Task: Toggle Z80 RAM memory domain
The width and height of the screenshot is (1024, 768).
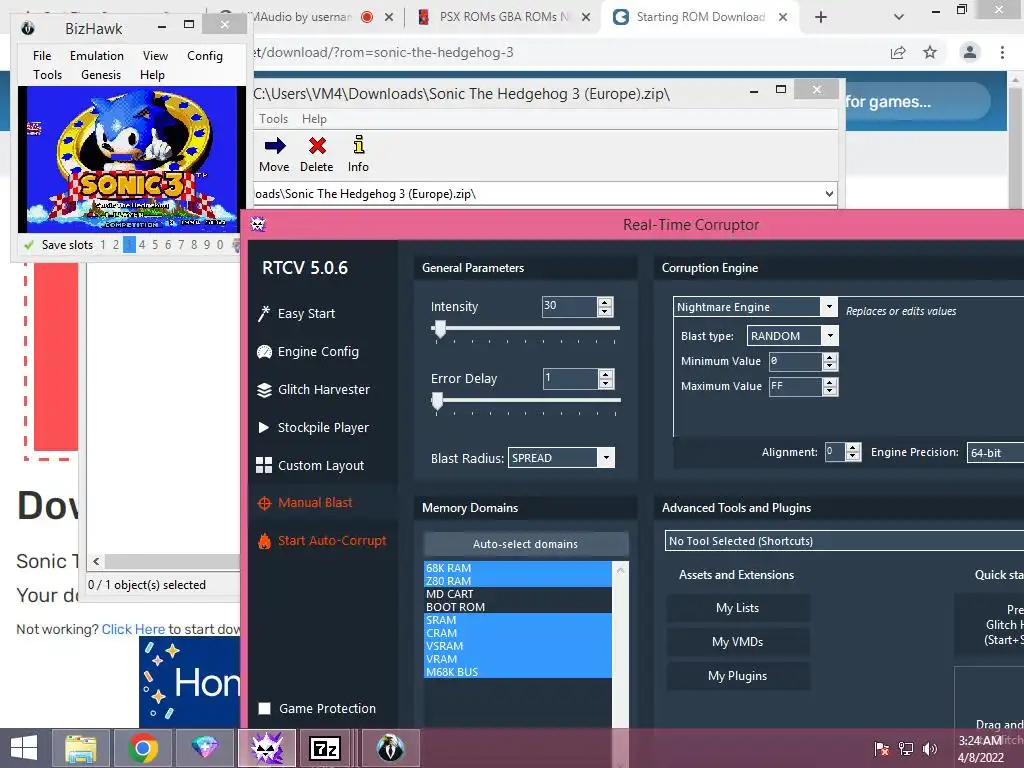Action: [518, 581]
